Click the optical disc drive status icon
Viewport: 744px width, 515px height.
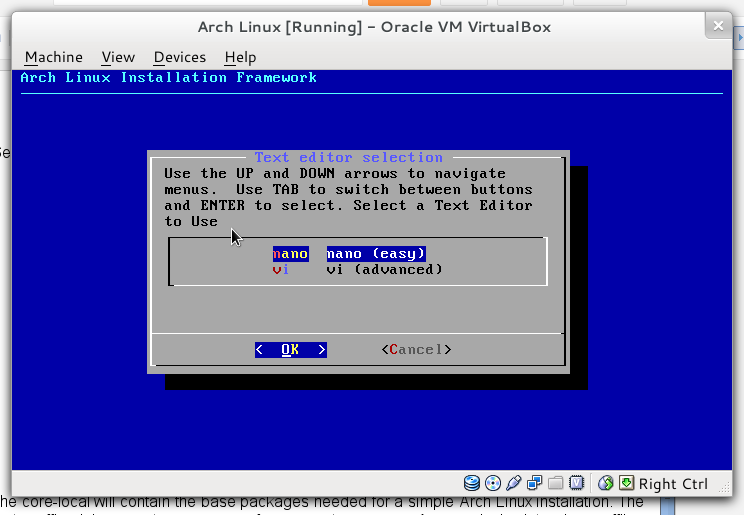pos(493,483)
